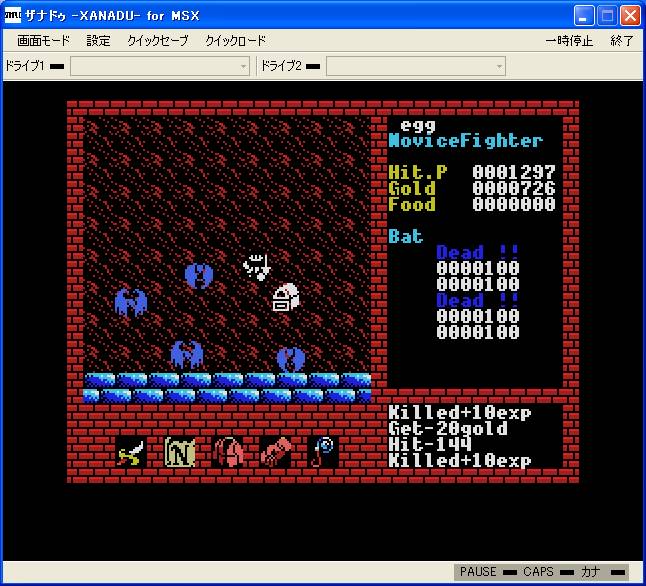Screen dimensions: 646x586
Task: Open the 設定 menu
Action: (x=98, y=40)
